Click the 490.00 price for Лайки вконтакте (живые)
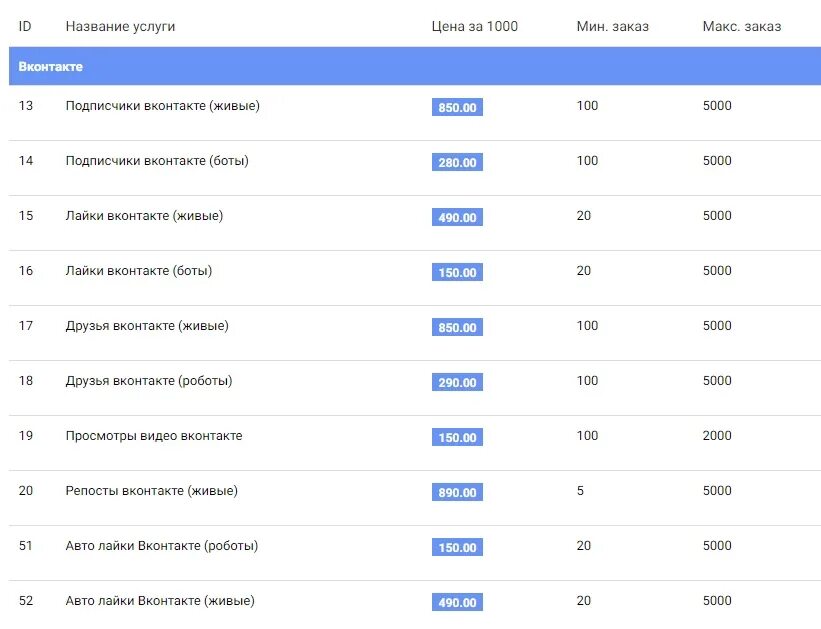821x629 pixels. click(457, 217)
